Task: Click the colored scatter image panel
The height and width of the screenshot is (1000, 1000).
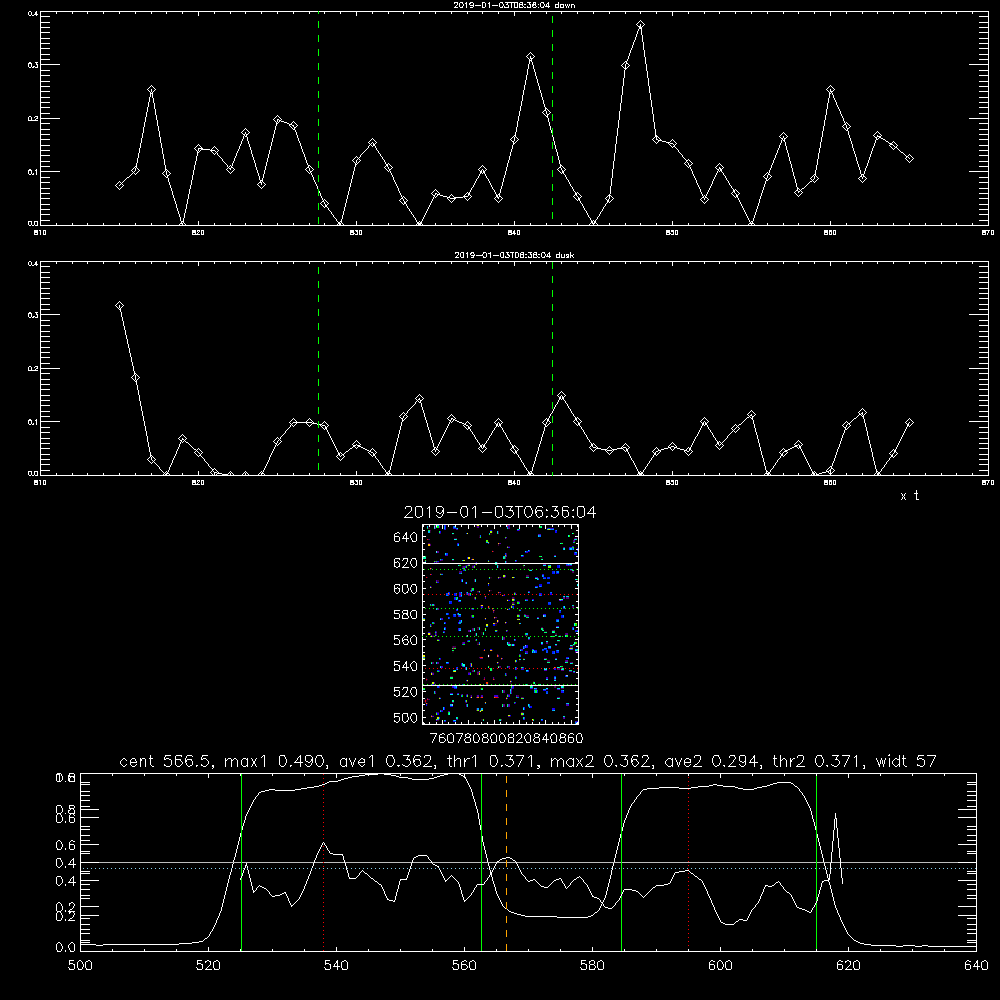Action: (500, 624)
